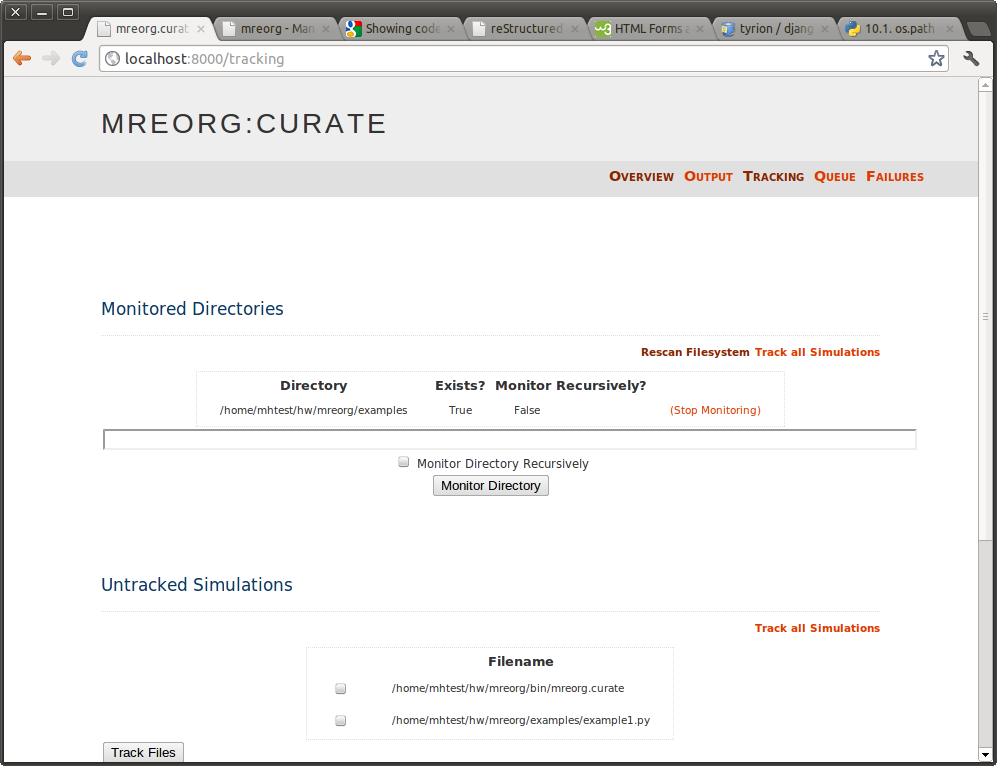Screen dimensions: 997x766
Task: Click the /home/mhtest/hw/mreorg/bin/mreorg.curate filename
Action: 508,688
